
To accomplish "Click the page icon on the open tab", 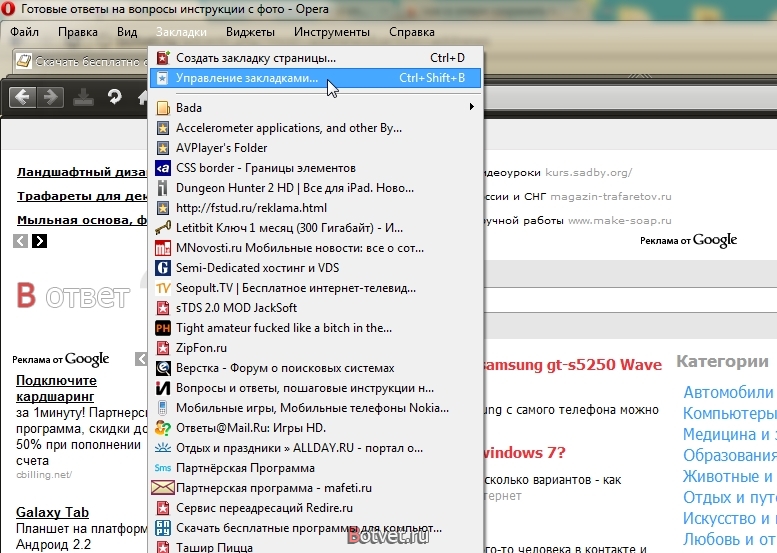I will 24,61.
